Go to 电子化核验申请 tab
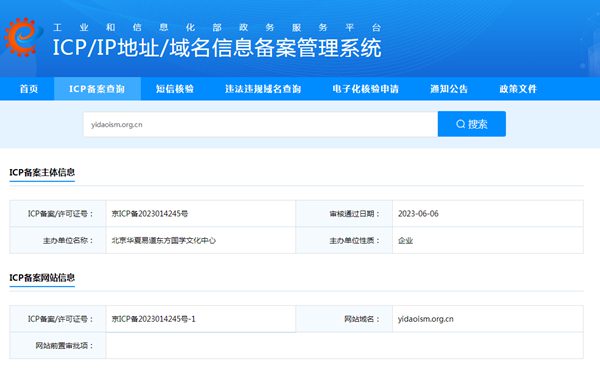The image size is (600, 369). point(365,89)
